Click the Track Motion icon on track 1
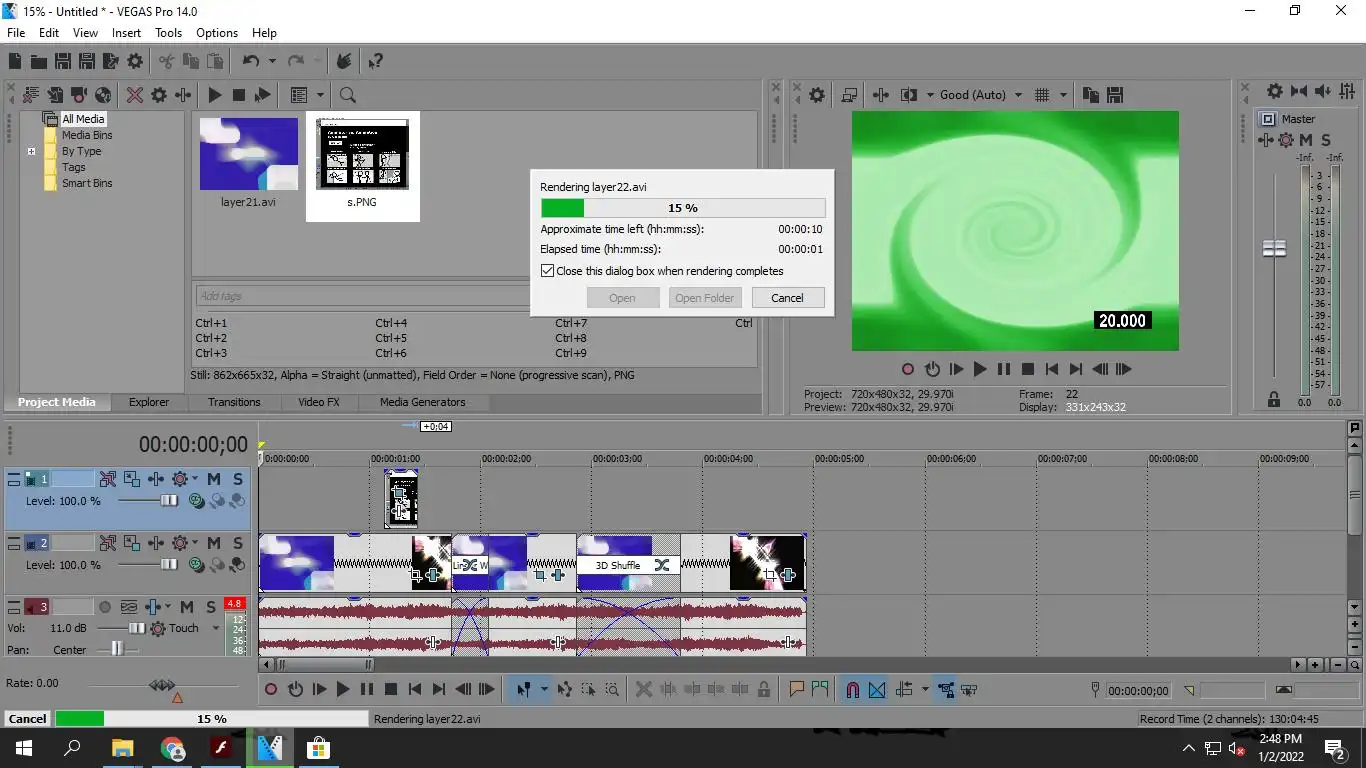The height and width of the screenshot is (768, 1366). click(131, 479)
